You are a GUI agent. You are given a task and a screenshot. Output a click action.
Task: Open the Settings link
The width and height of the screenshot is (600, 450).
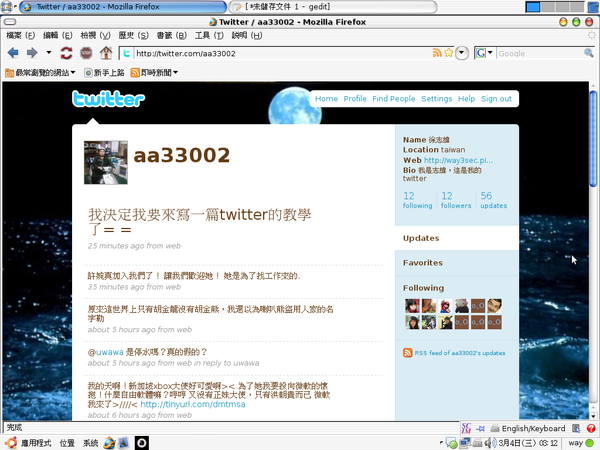pyautogui.click(x=436, y=99)
